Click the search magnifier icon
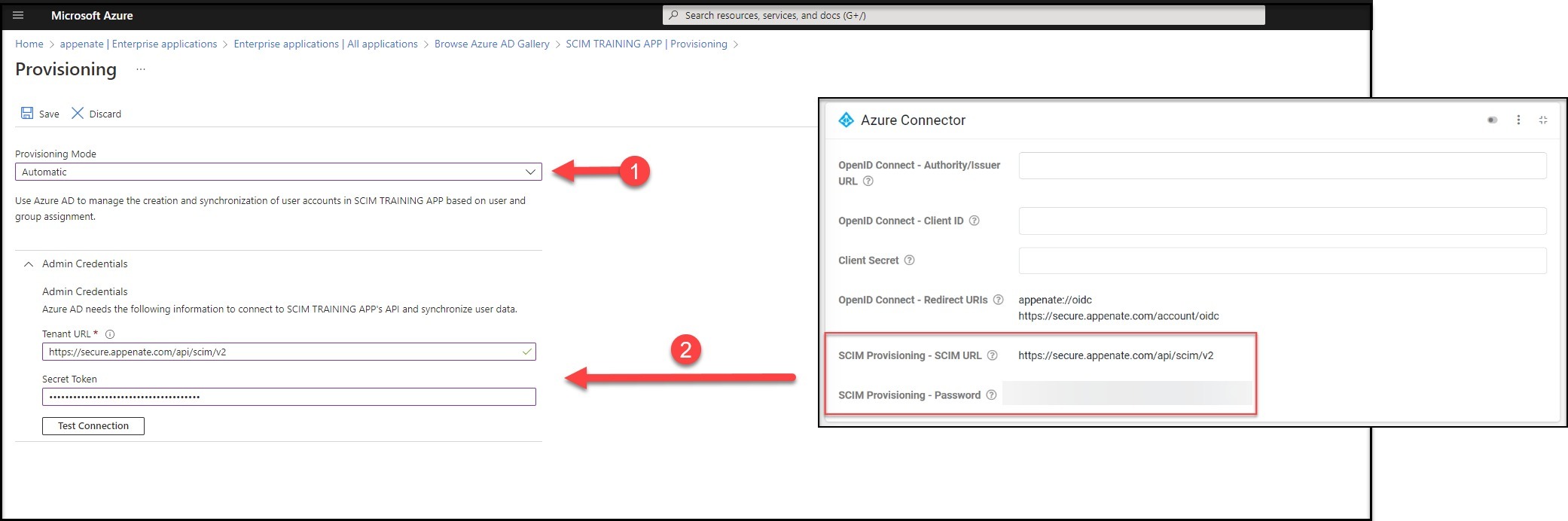This screenshot has height=521, width=1568. coord(673,15)
